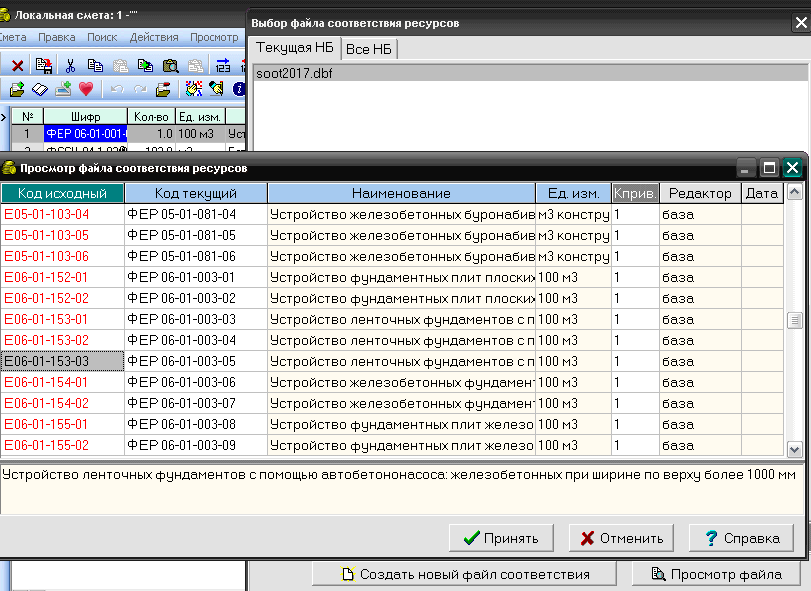Switch to the Все НБ tab
Viewport: 811px width, 591px height.
[369, 49]
